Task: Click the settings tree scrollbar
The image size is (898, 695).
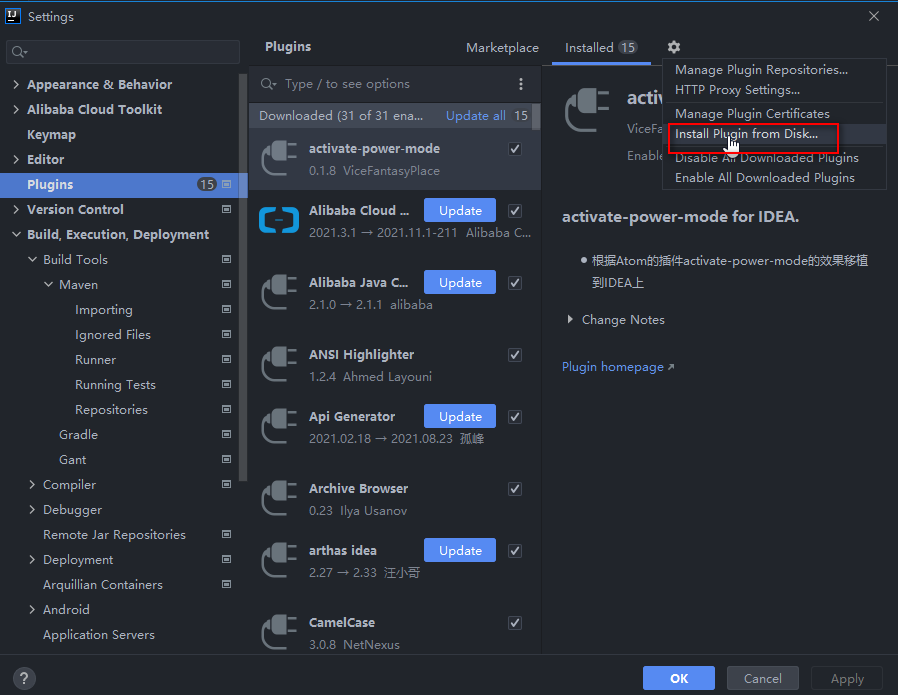Action: pos(243,278)
